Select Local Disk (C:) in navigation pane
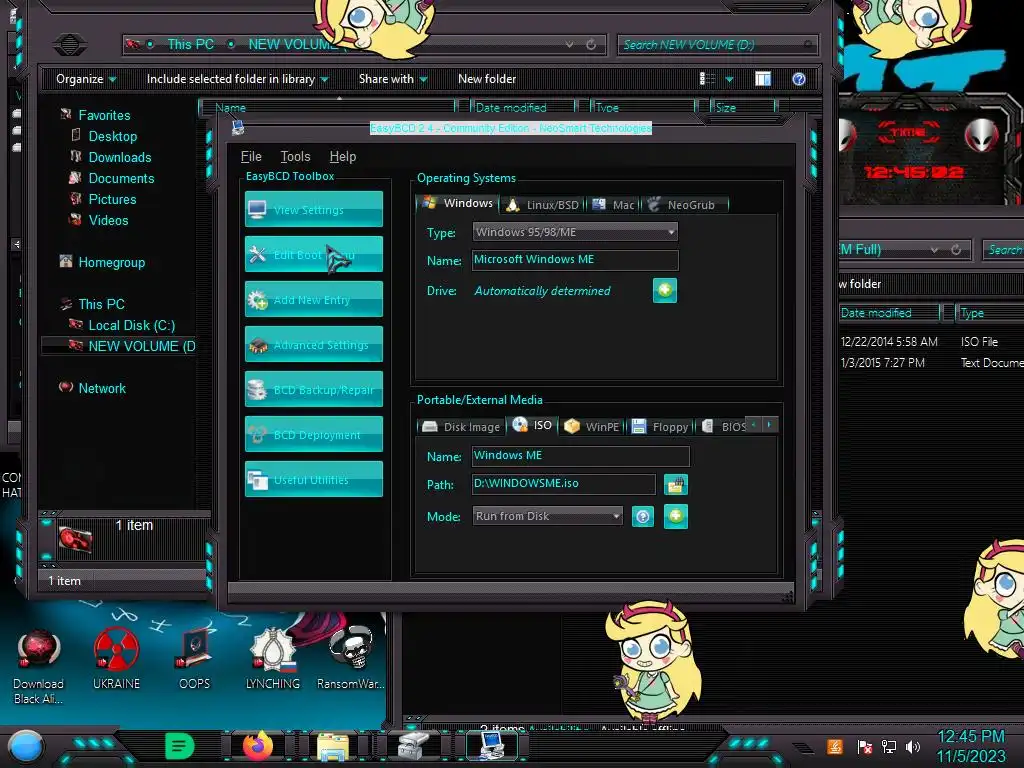 [x=131, y=325]
